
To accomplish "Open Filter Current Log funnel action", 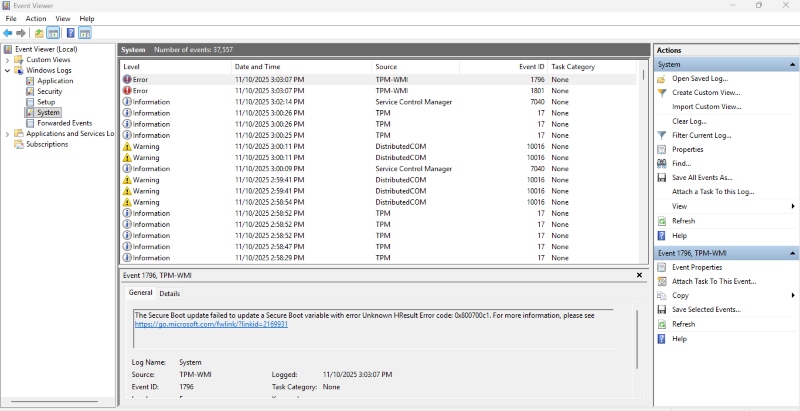I will tap(701, 135).
